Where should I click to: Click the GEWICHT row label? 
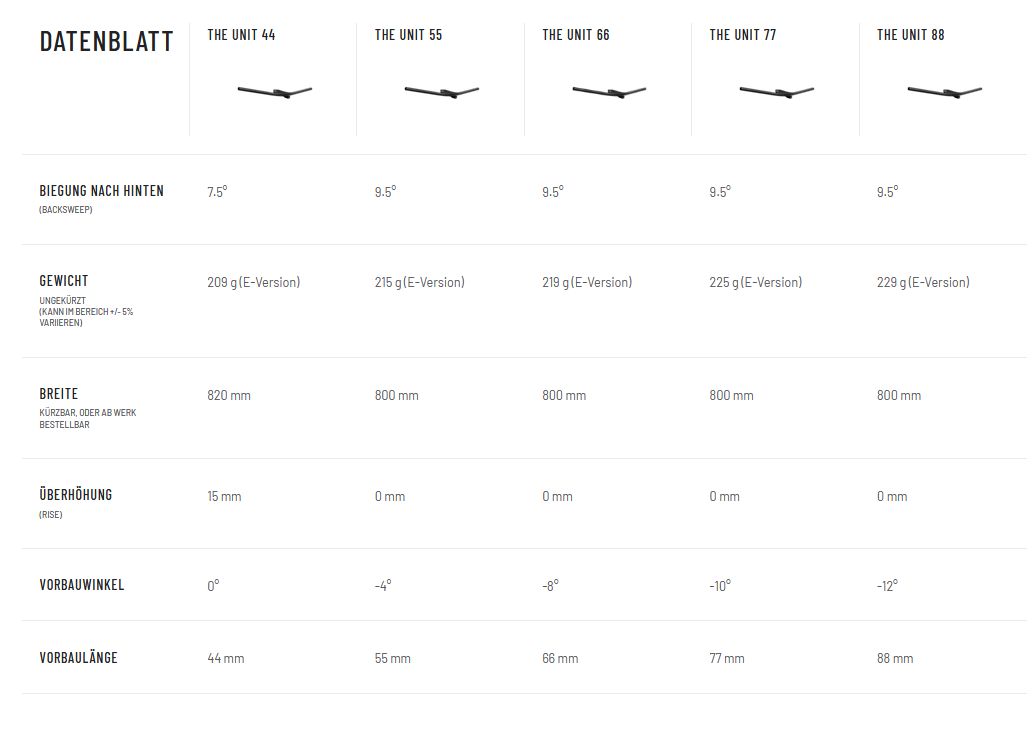click(x=64, y=281)
